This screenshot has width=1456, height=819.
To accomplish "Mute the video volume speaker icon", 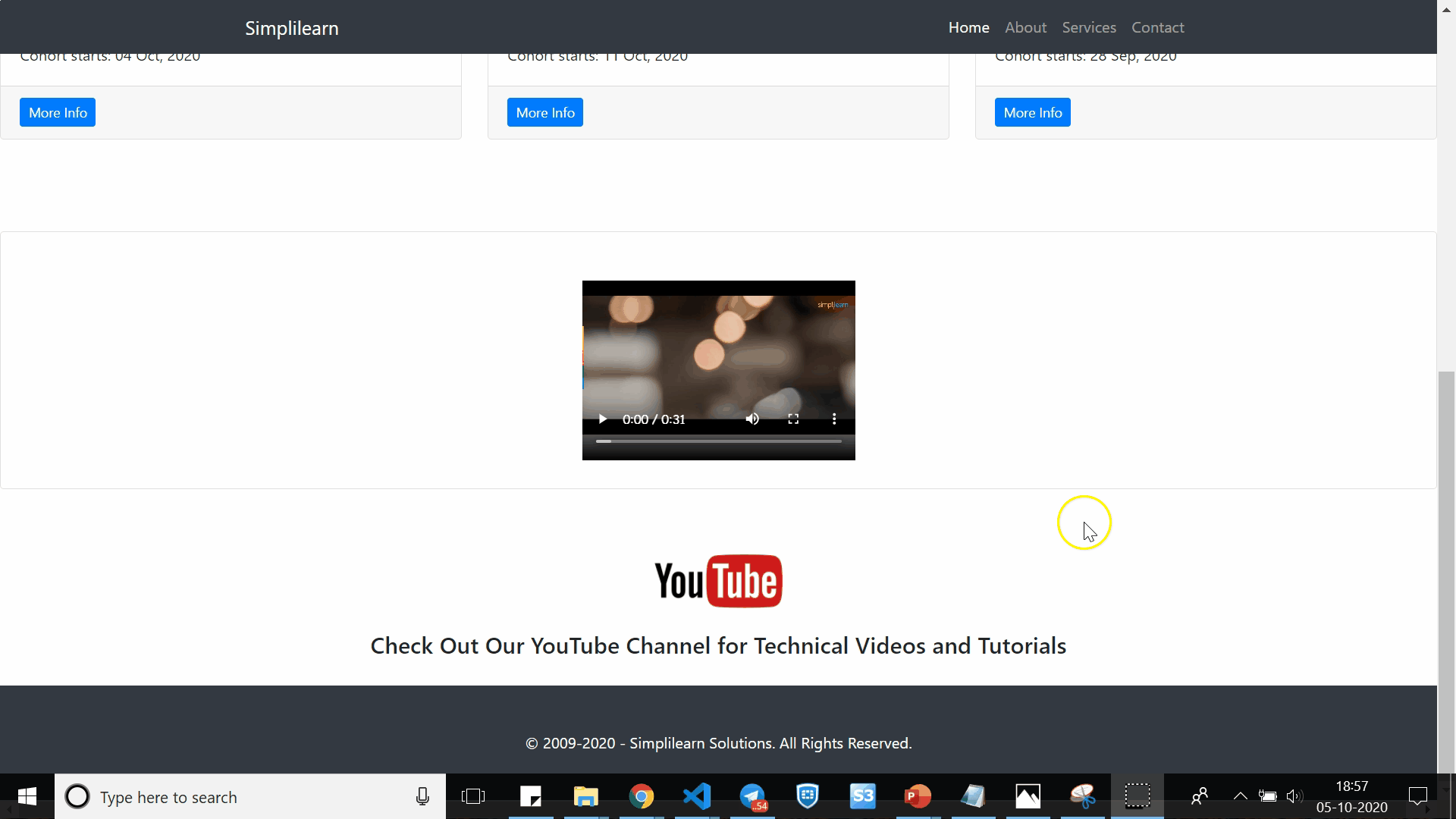I will 752,419.
